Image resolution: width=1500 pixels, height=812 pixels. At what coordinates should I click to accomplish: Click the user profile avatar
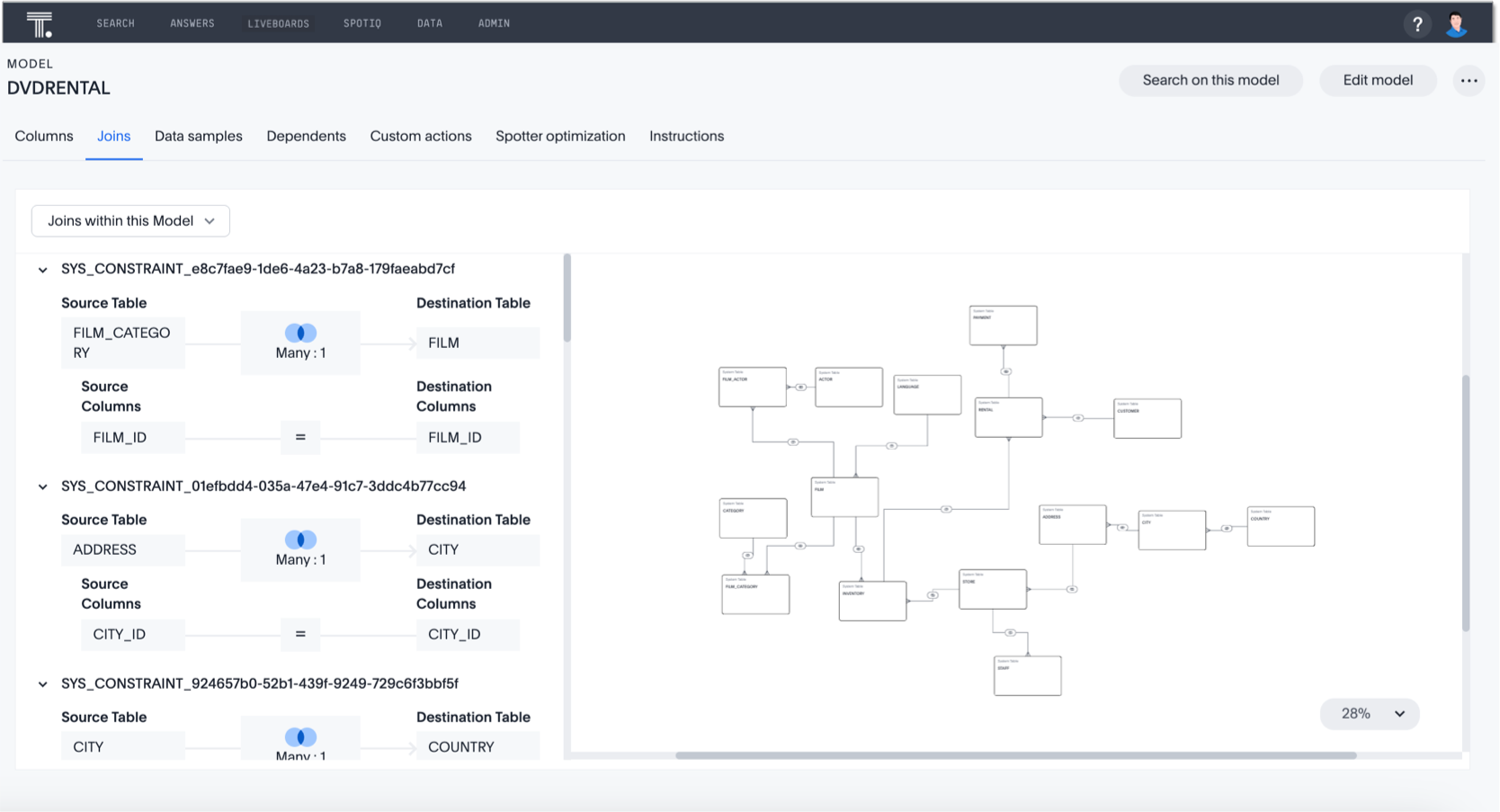[x=1457, y=24]
